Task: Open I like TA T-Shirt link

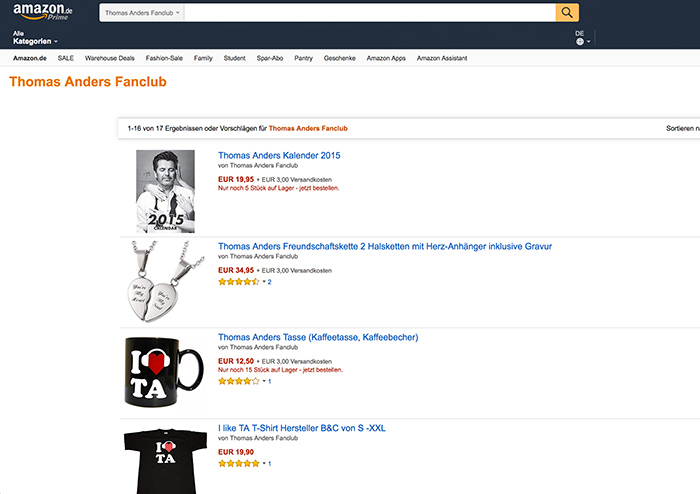Action: click(301, 428)
